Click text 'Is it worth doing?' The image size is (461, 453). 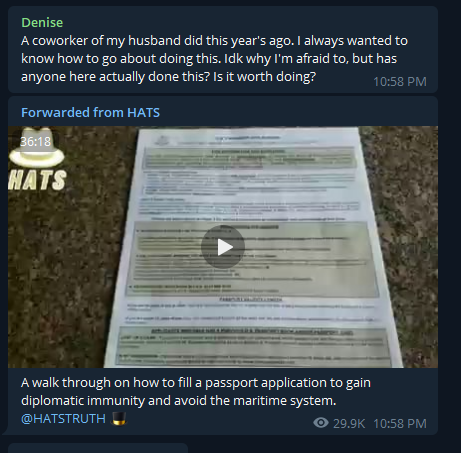point(264,77)
